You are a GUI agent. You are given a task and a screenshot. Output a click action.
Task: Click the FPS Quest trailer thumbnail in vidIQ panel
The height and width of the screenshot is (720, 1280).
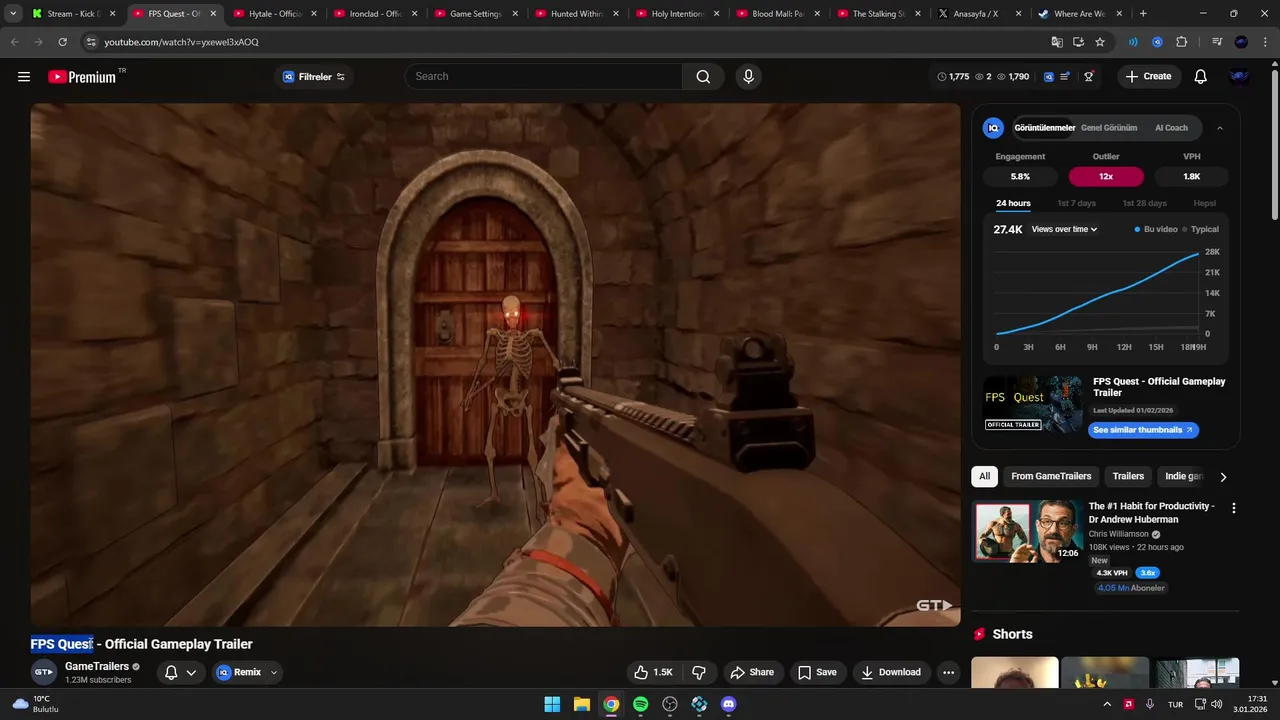1033,404
